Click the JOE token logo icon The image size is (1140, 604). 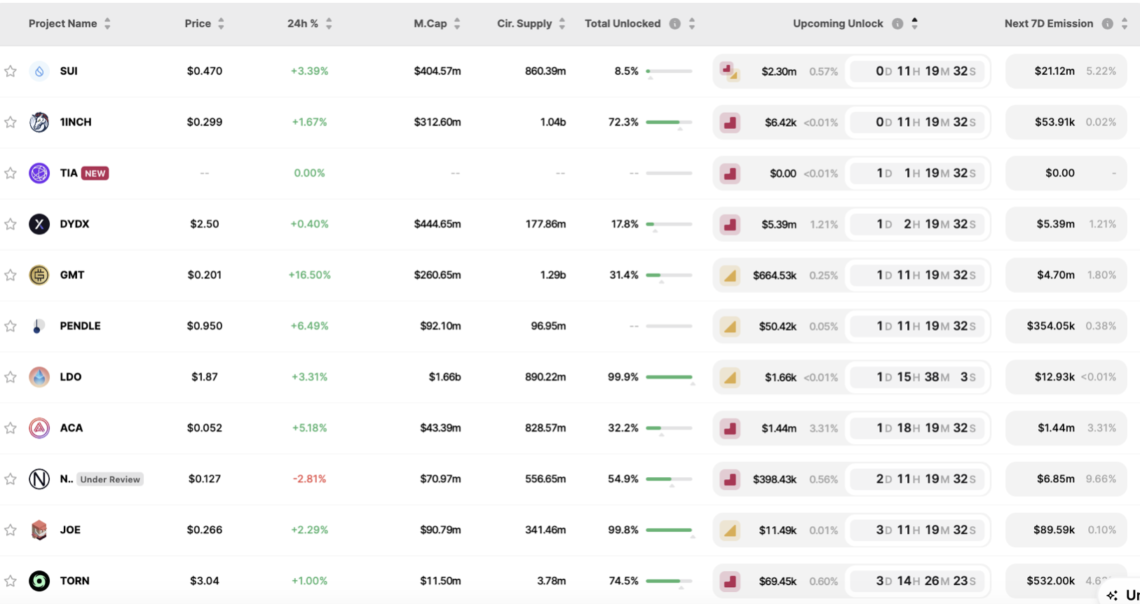click(39, 530)
